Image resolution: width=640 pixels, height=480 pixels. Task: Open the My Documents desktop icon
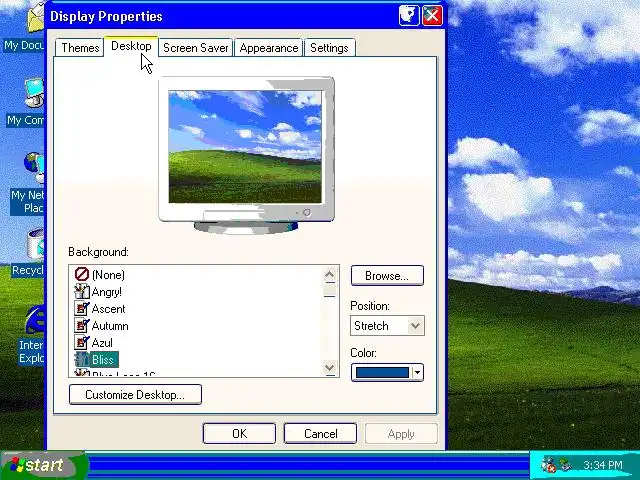coord(24,27)
